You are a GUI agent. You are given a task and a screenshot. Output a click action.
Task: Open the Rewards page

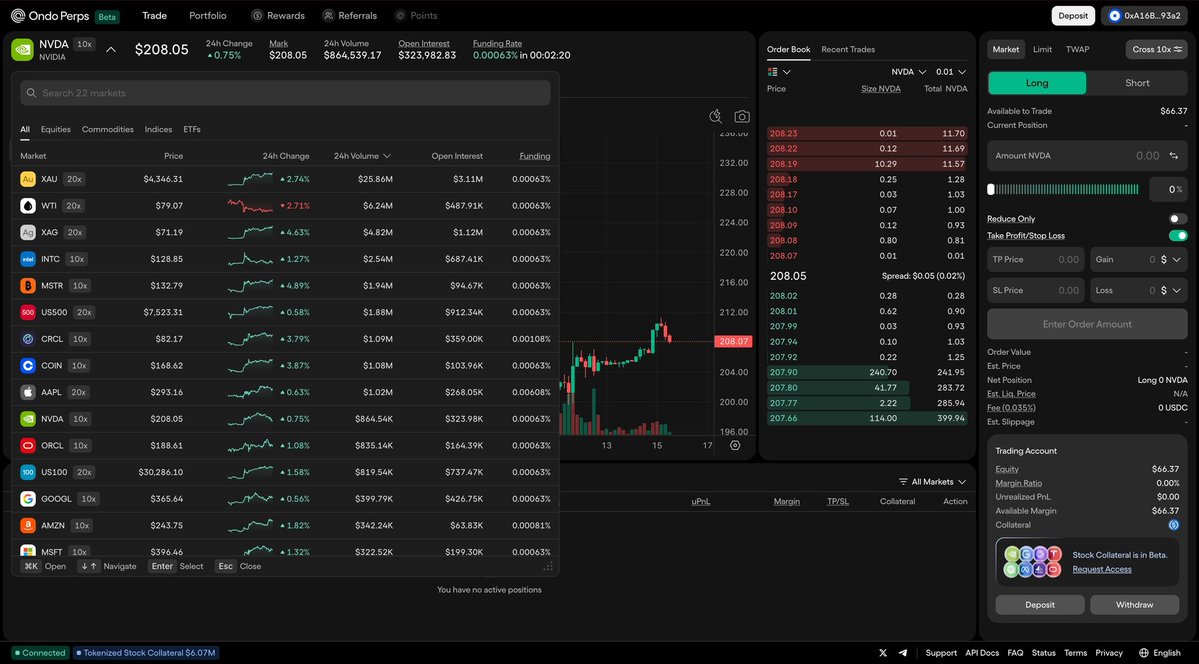coord(278,15)
